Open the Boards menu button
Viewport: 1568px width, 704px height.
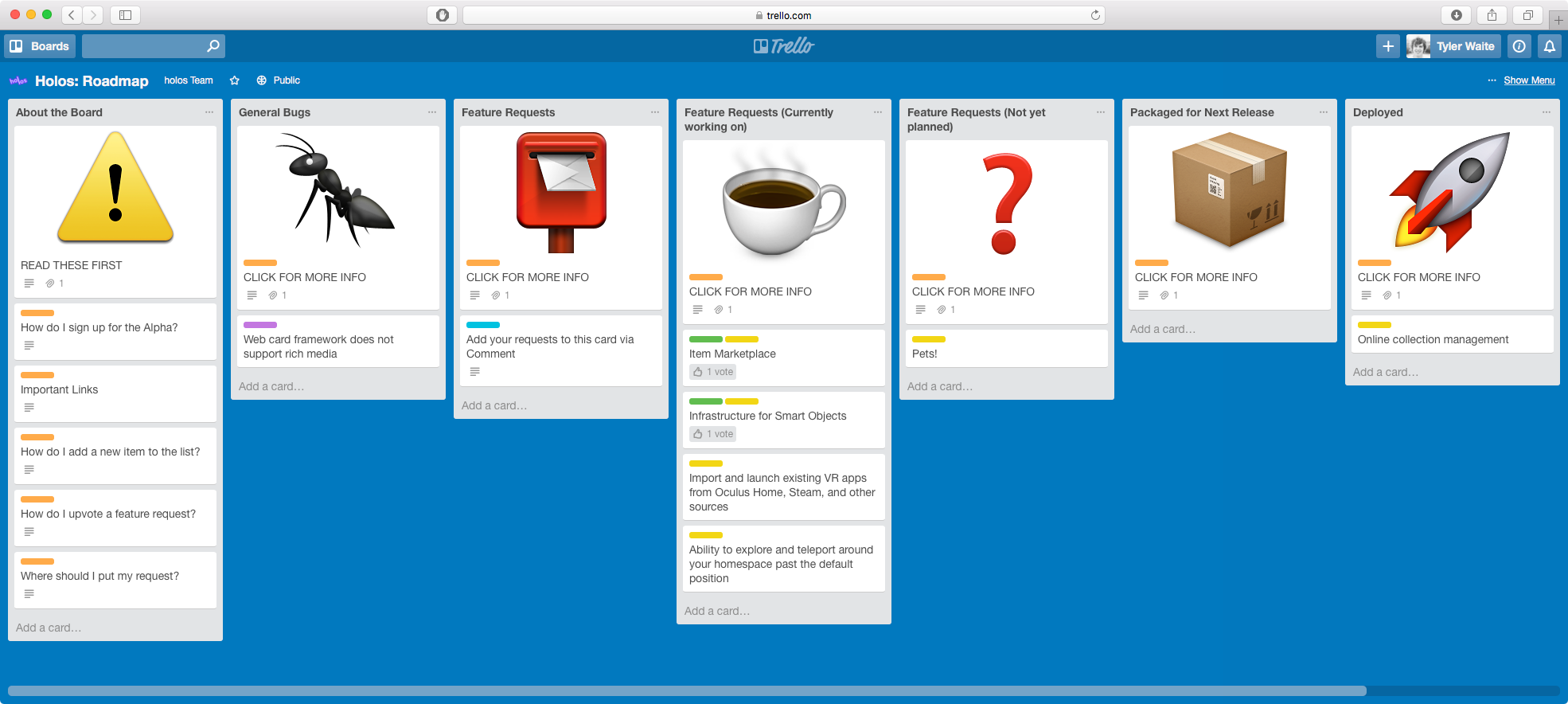(x=40, y=46)
